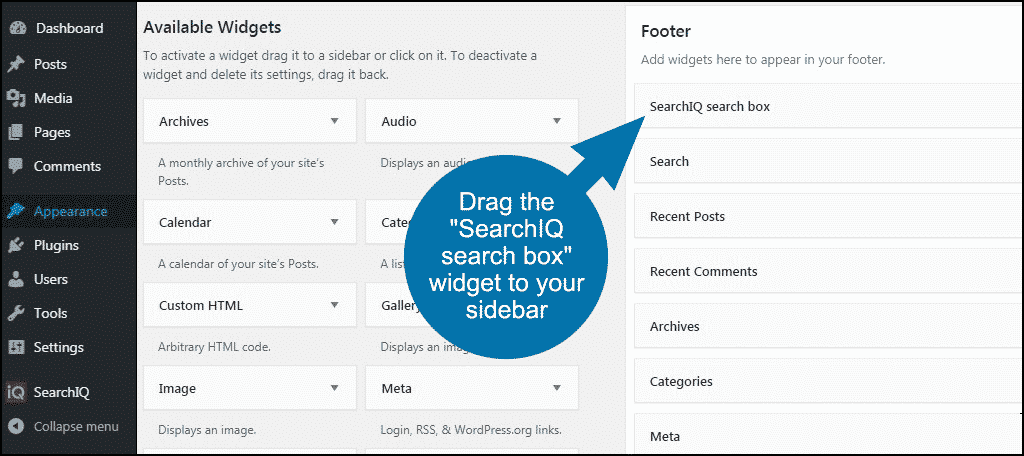Screen dimensions: 1024x456
Task: Collapse the admin menu arrow icon
Action: click(x=16, y=426)
